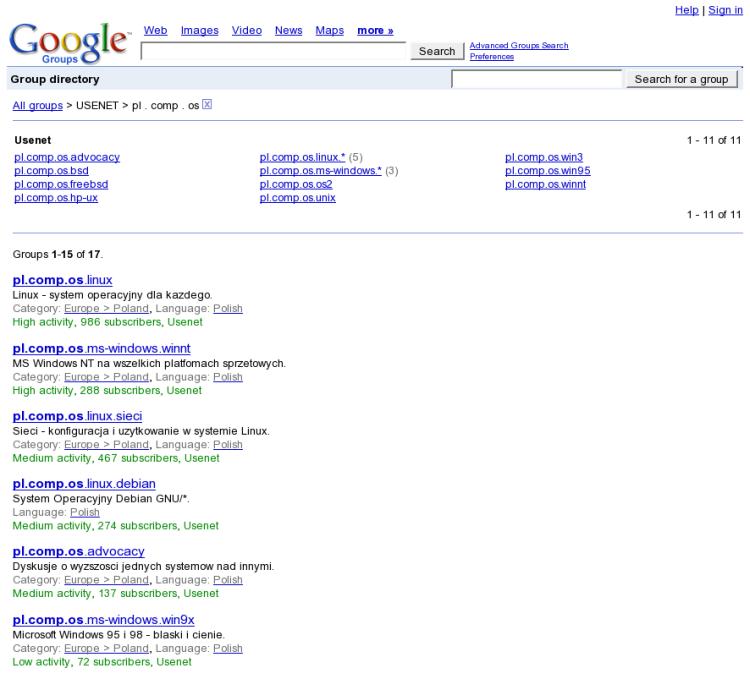750x679 pixels.
Task: Click 'Europe > Poland' under ms-windows.winnt
Action: tap(107, 377)
